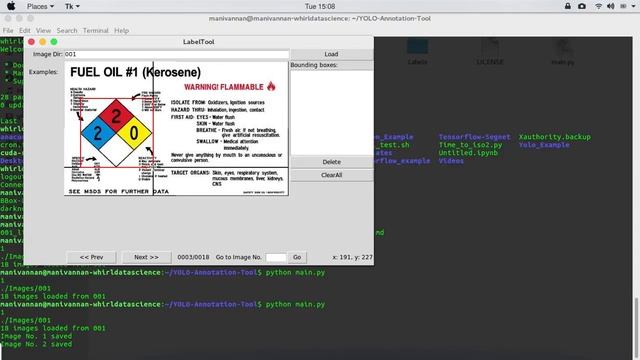Click the Image Dir input field
The width and height of the screenshot is (640, 360).
[176, 54]
